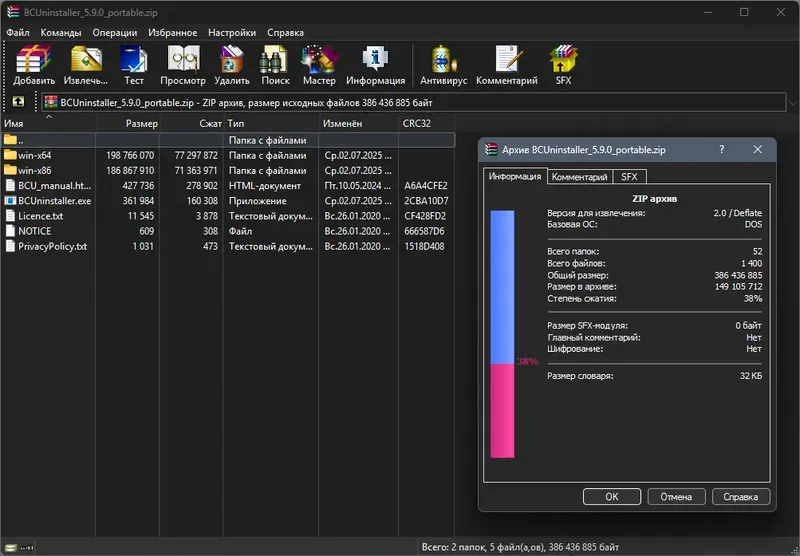Switch to the SFX tab in dialog
The width and height of the screenshot is (800, 556).
[629, 176]
